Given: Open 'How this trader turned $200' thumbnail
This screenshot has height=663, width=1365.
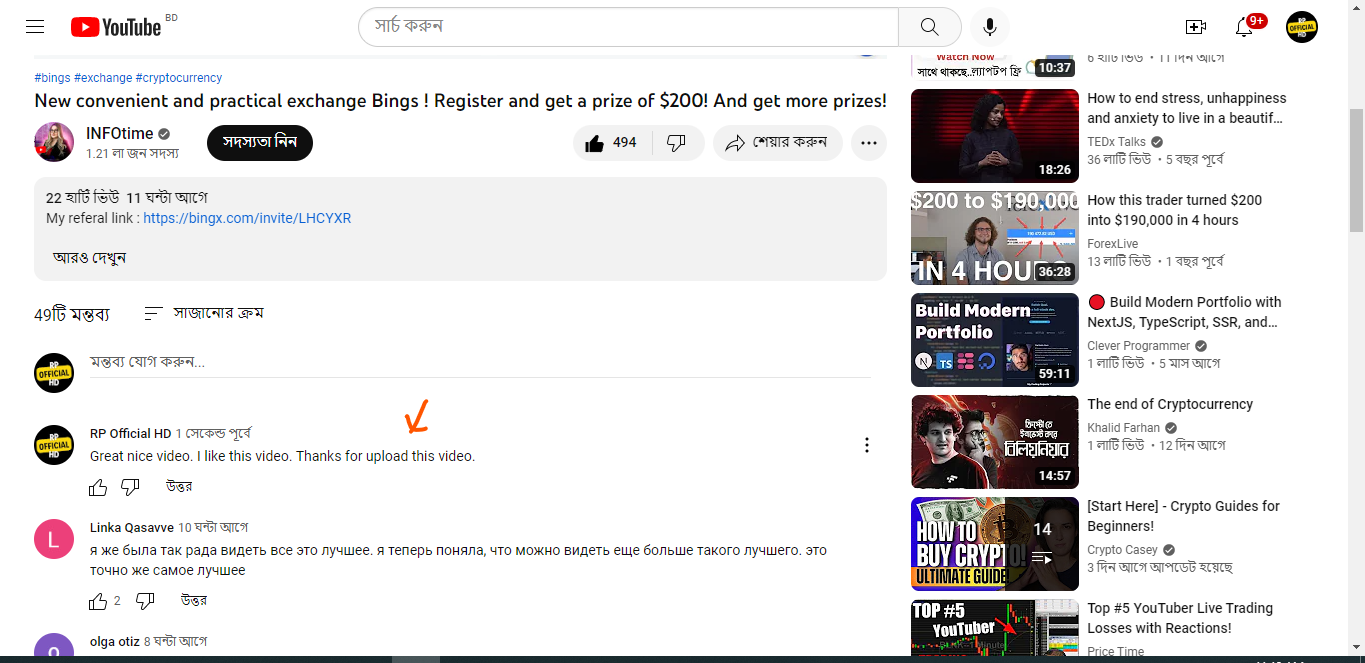Looking at the screenshot, I should tap(995, 238).
